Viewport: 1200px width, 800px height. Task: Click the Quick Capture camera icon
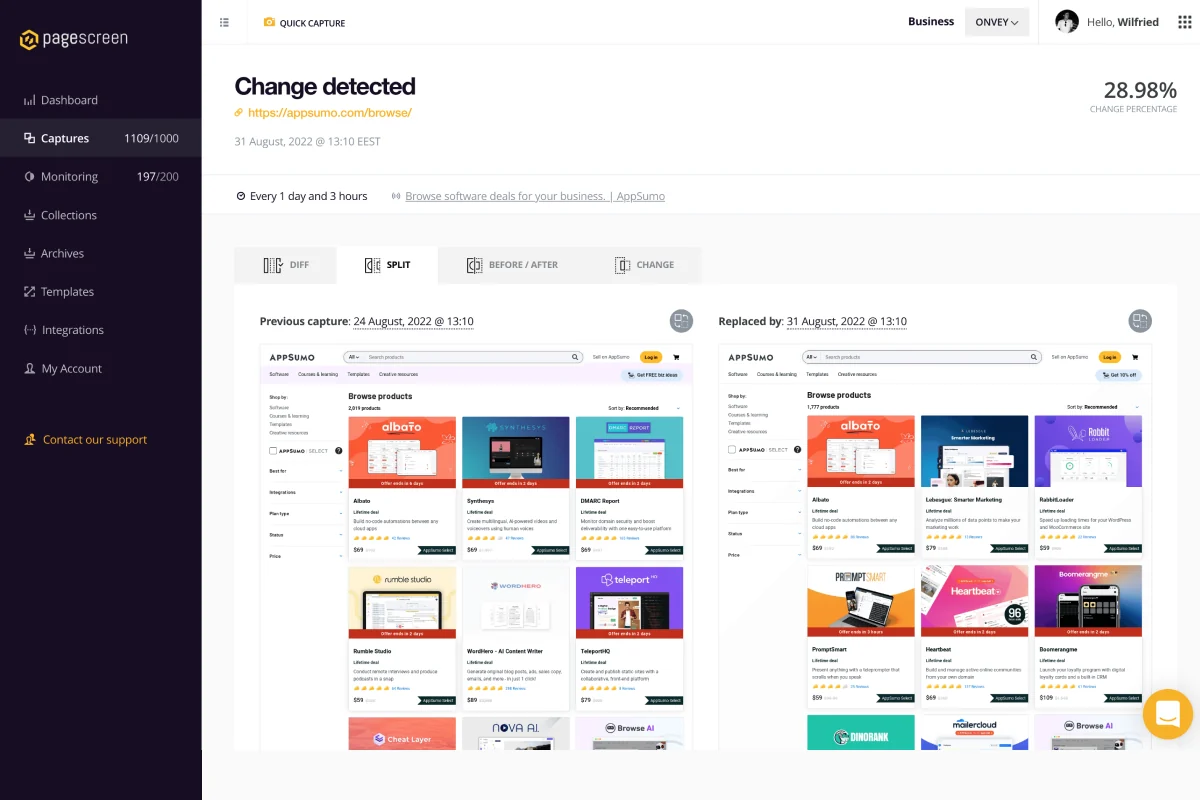click(x=269, y=22)
